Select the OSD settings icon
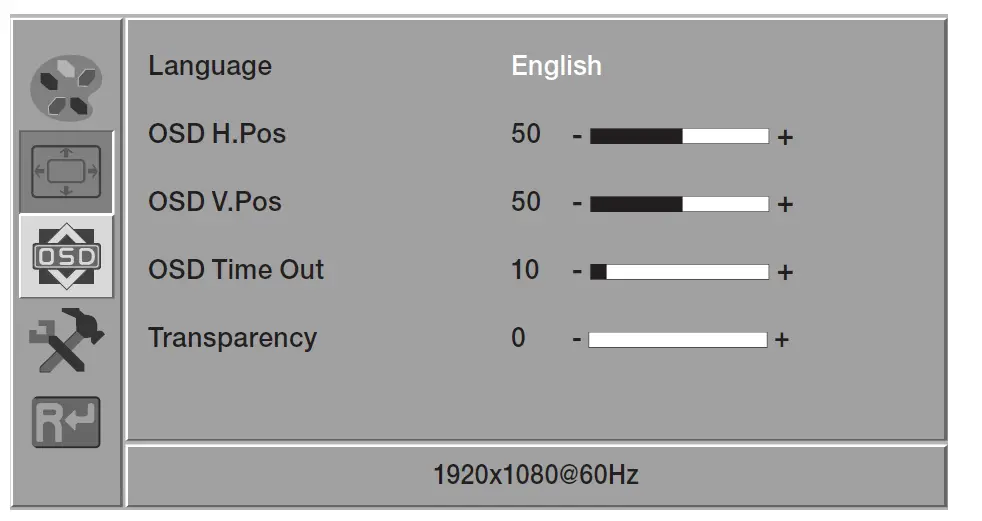This screenshot has height=521, width=982. [67, 256]
